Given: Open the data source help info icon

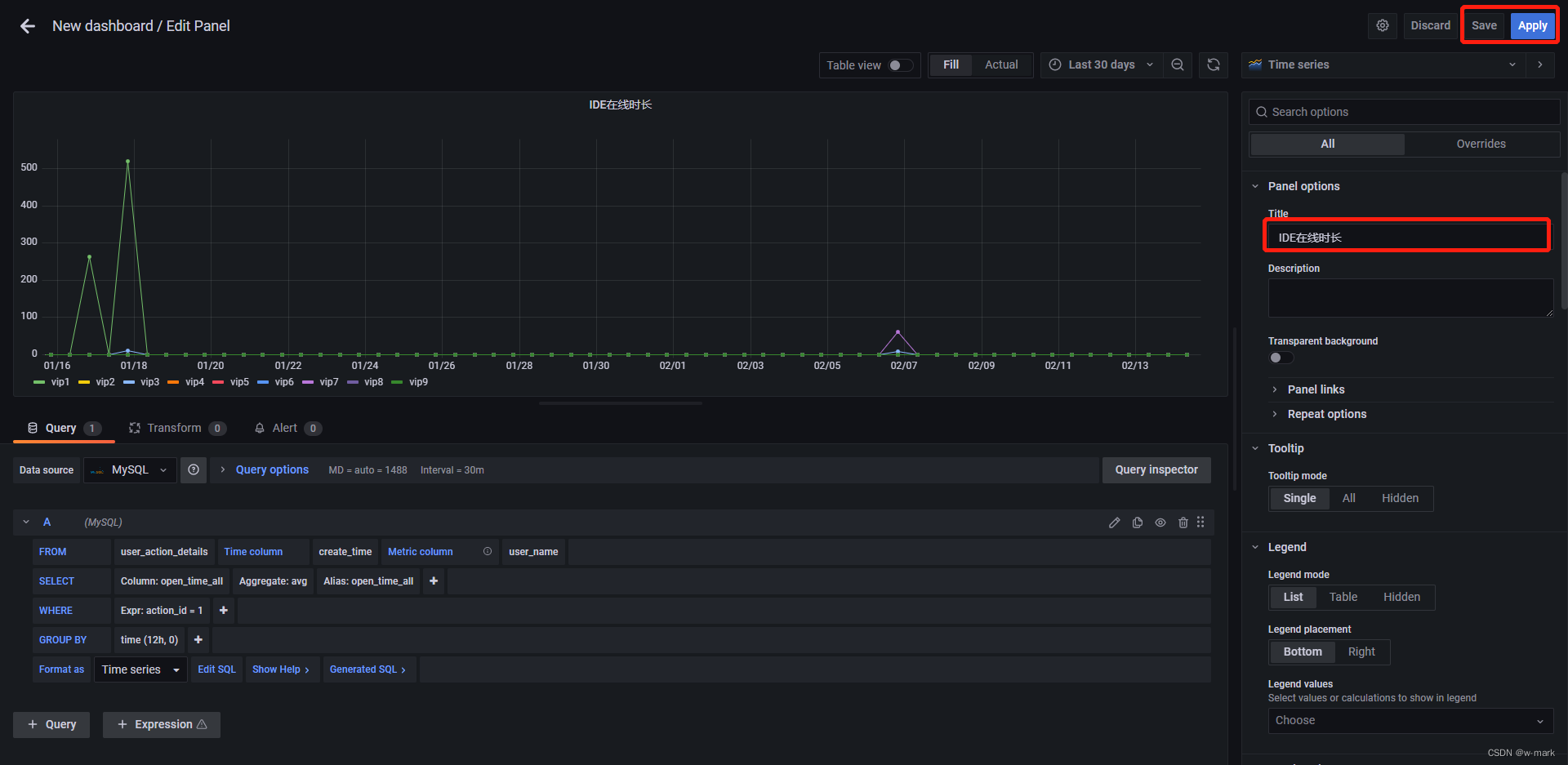Looking at the screenshot, I should click(194, 469).
